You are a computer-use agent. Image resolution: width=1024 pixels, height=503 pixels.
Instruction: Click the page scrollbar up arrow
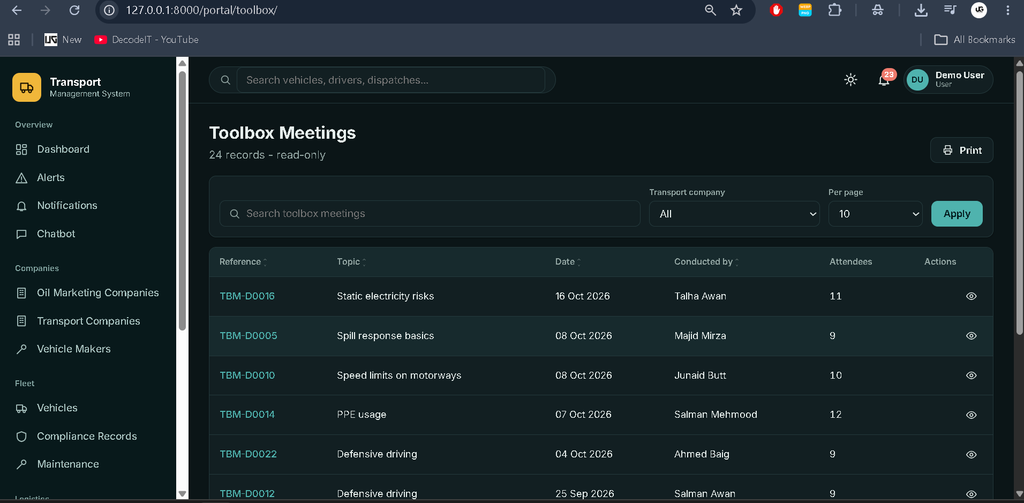[x=1018, y=63]
